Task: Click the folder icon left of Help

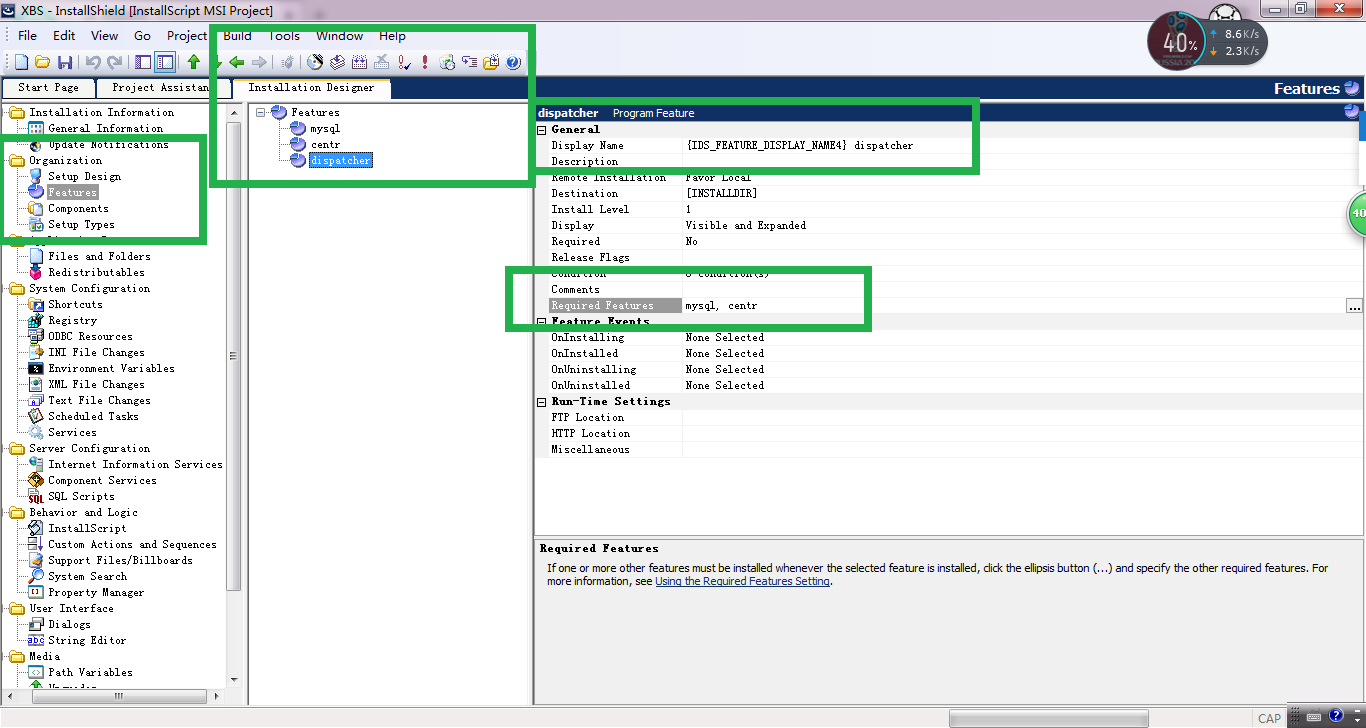Action: click(491, 62)
